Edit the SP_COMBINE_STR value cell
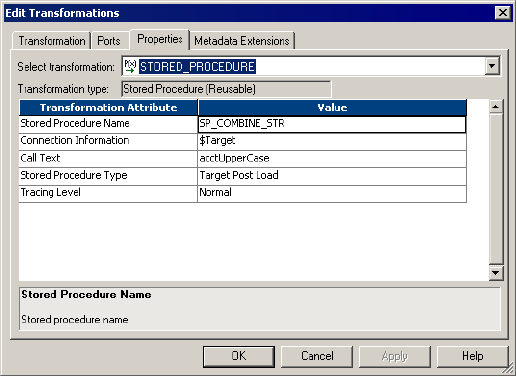The height and width of the screenshot is (376, 516). pyautogui.click(x=332, y=124)
